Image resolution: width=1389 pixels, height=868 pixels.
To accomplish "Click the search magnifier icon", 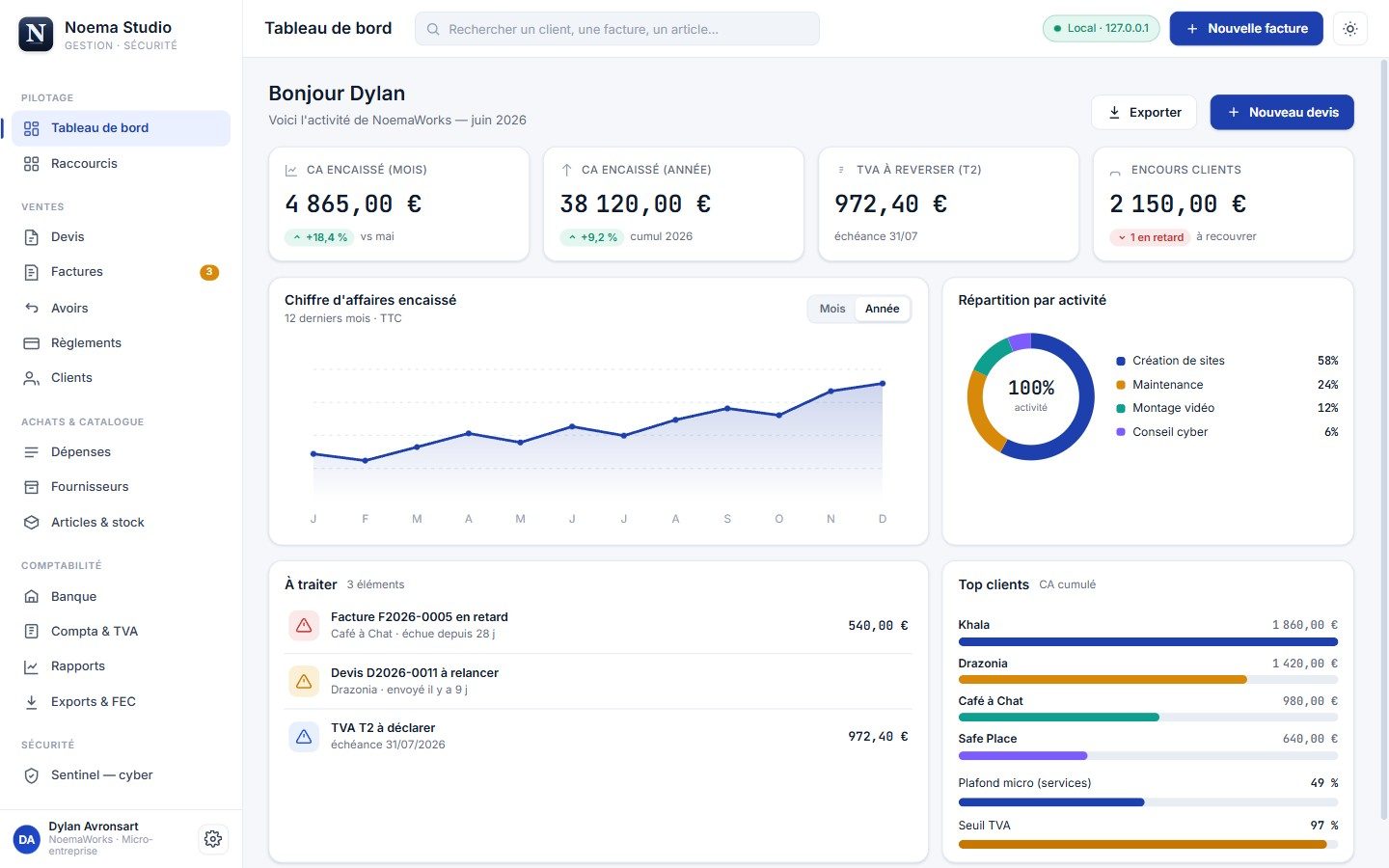I will pyautogui.click(x=433, y=29).
